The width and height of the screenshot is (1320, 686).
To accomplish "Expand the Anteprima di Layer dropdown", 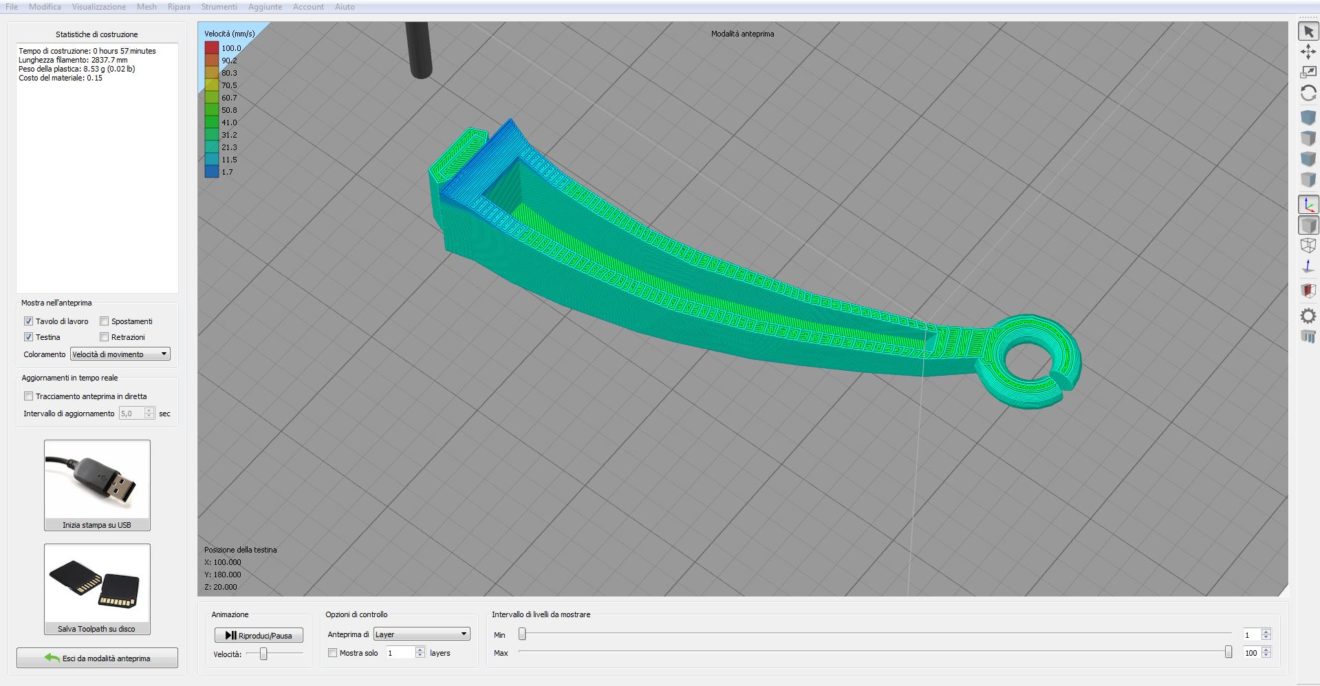I will coord(420,634).
